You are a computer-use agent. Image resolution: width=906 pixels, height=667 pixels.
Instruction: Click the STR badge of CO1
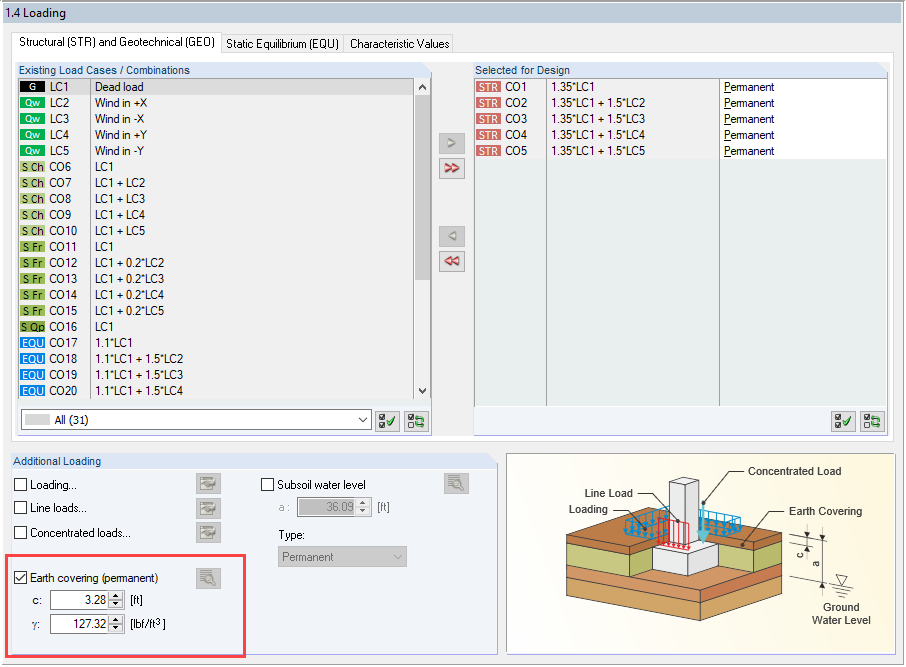pyautogui.click(x=488, y=87)
